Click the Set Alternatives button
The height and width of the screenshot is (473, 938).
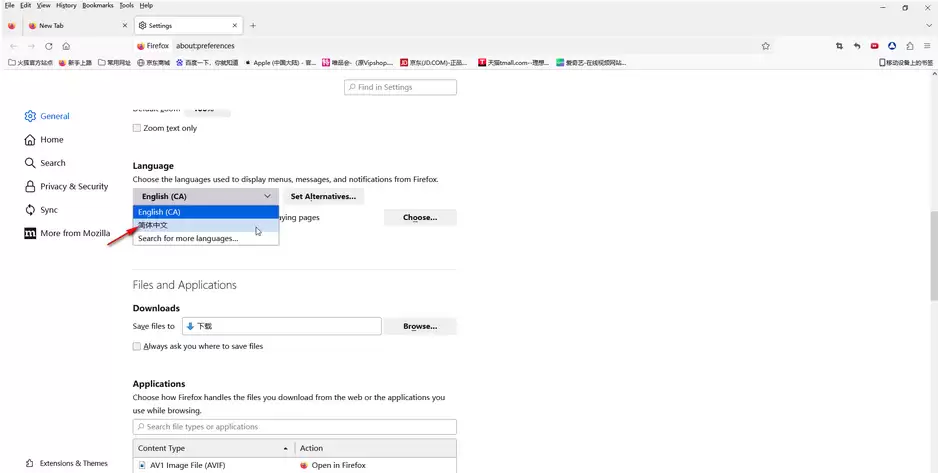[323, 196]
